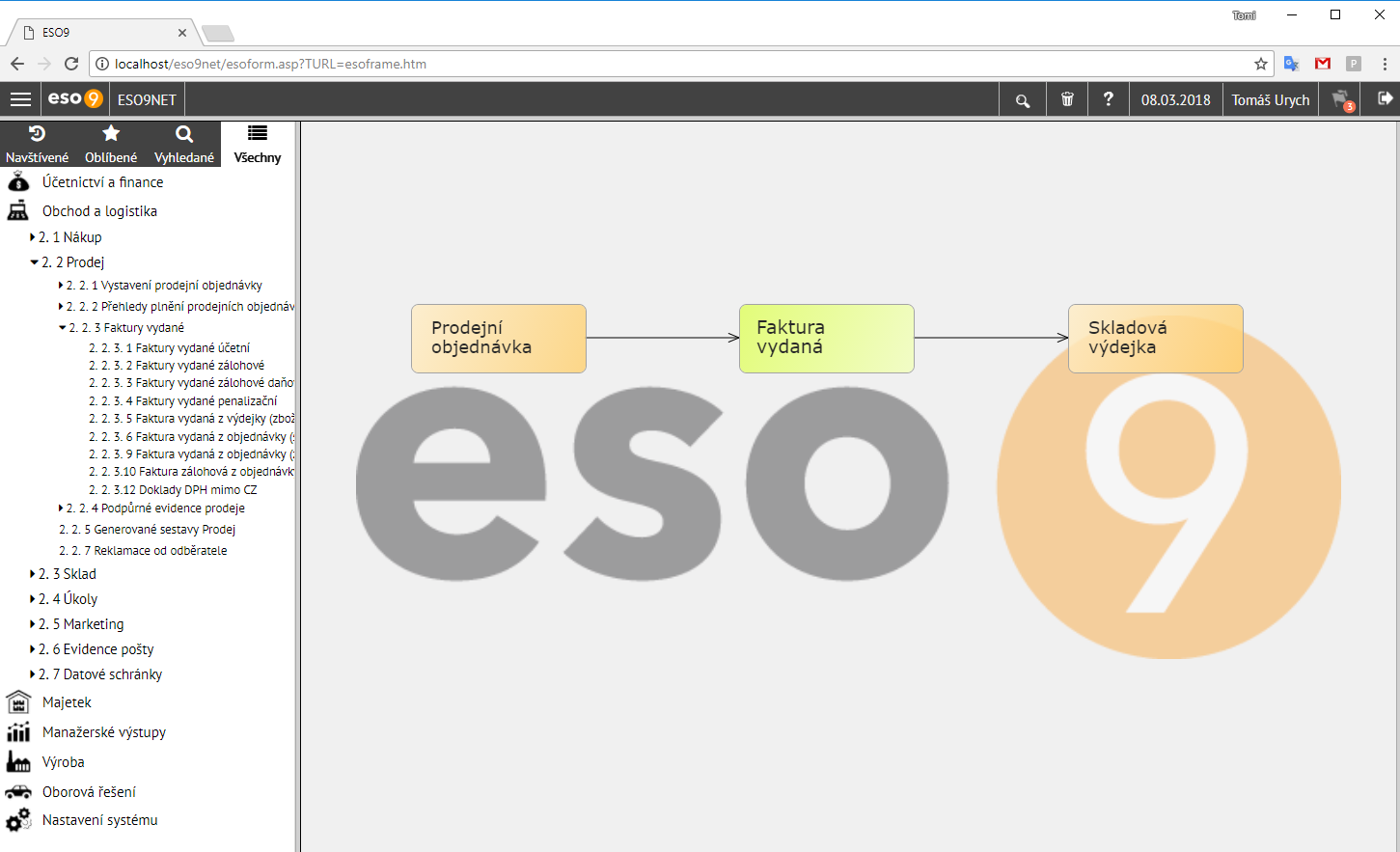Image resolution: width=1400 pixels, height=852 pixels.
Task: Switch to the Oblíbené tab
Action: tap(111, 144)
